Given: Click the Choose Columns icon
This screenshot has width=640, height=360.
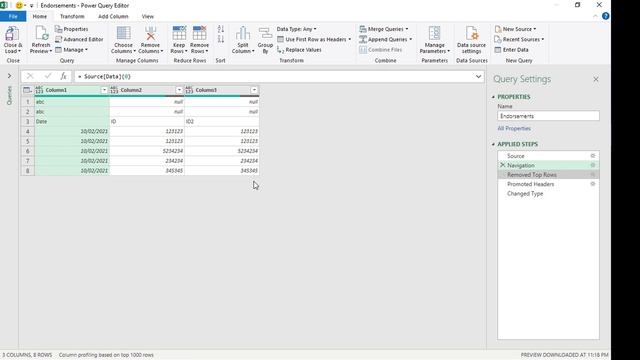Looking at the screenshot, I should tap(123, 33).
